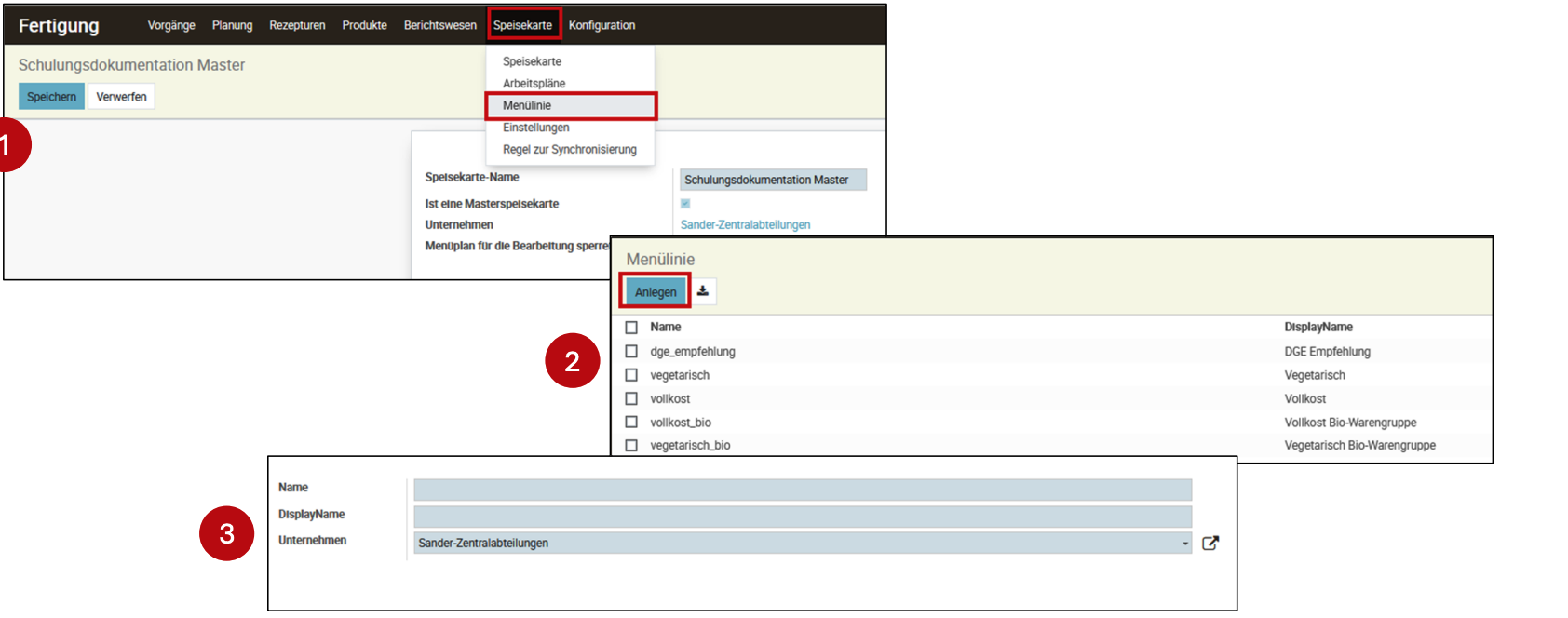Screen dimensions: 1568x618
Task: Click into the Name input field
Action: pyautogui.click(x=802, y=490)
